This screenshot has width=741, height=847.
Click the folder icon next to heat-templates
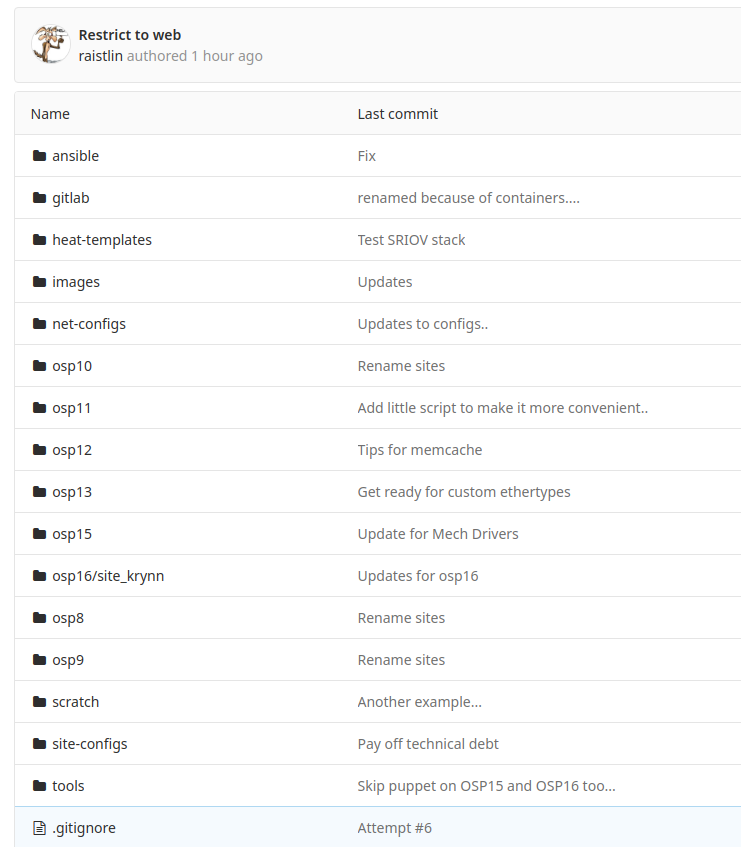40,240
